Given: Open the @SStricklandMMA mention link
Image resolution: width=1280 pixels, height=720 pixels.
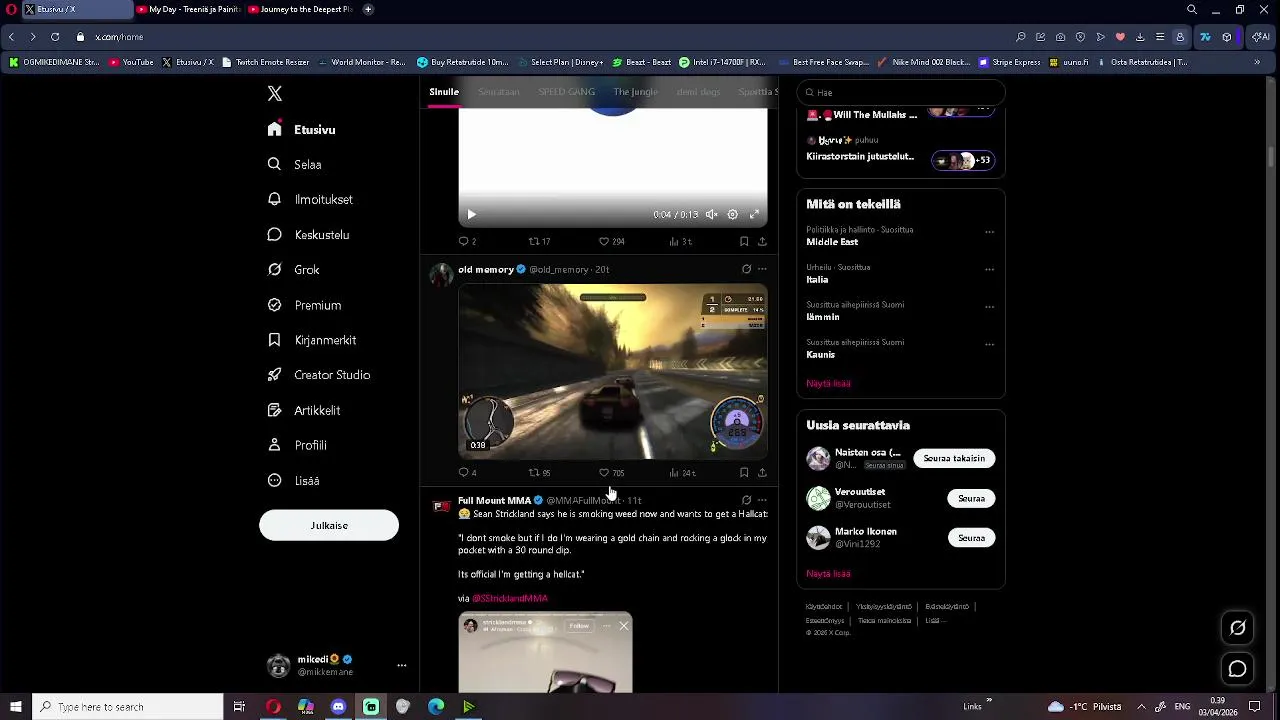Looking at the screenshot, I should click(x=510, y=598).
